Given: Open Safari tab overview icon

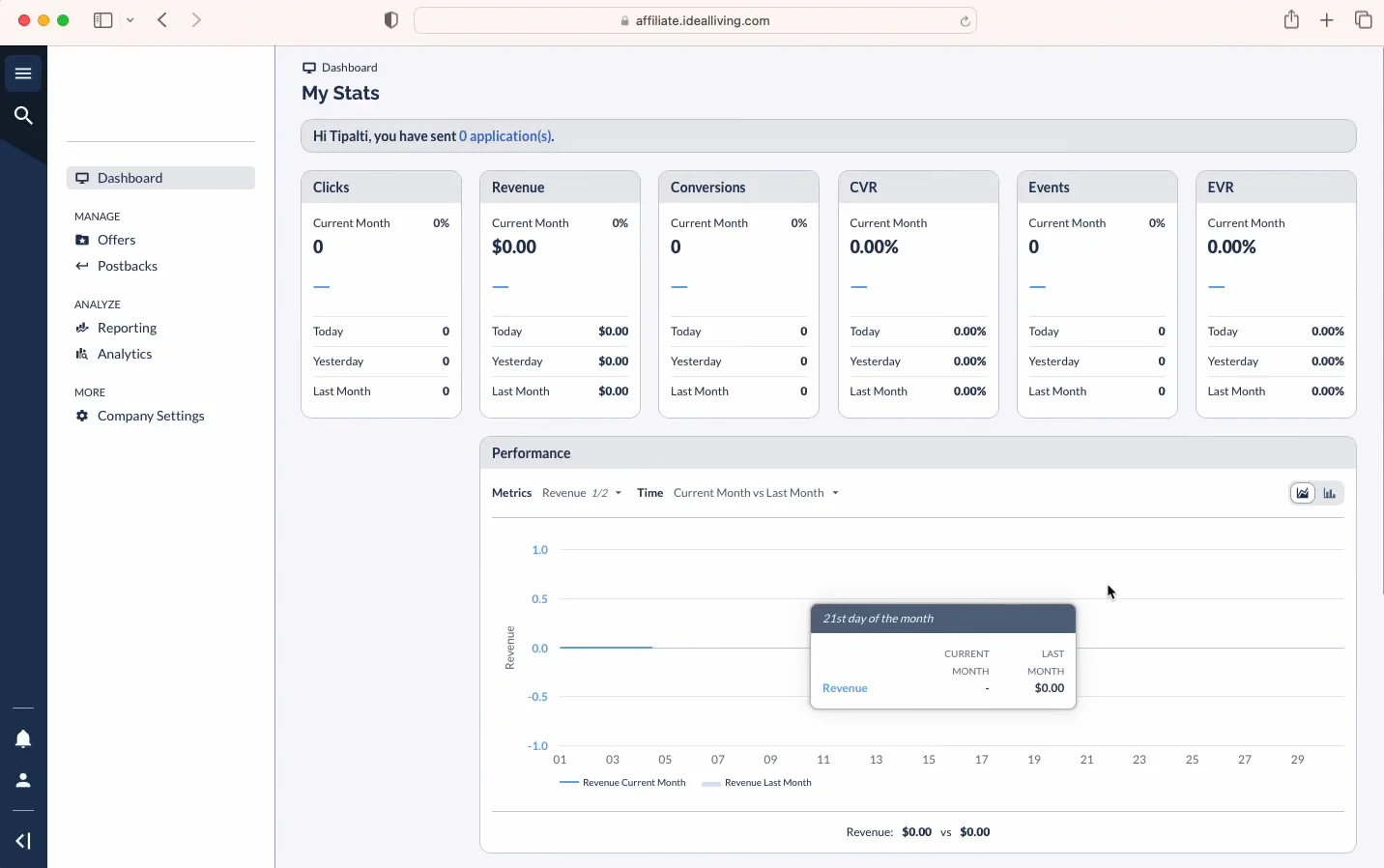Looking at the screenshot, I should coord(1364,20).
